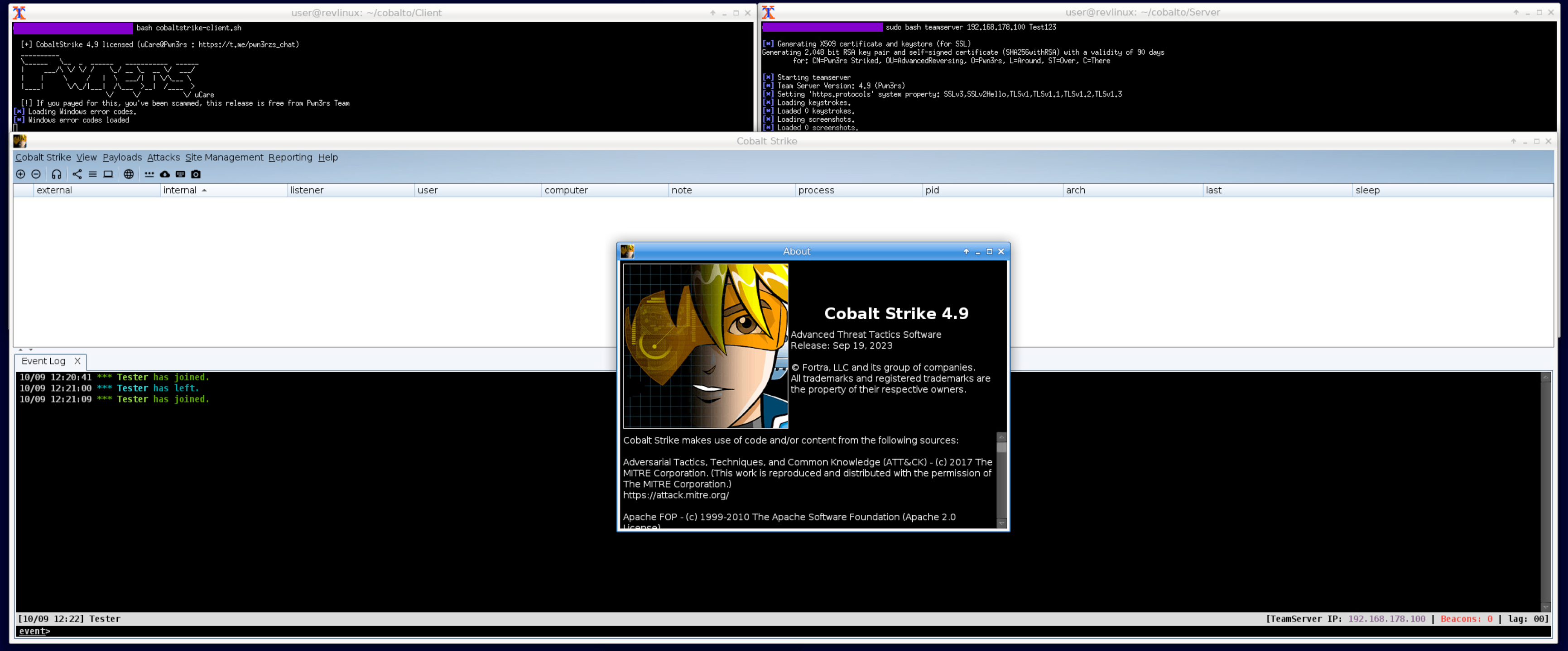Sort sessions by the computer column
Screen dimensions: 1568x651
(x=605, y=190)
